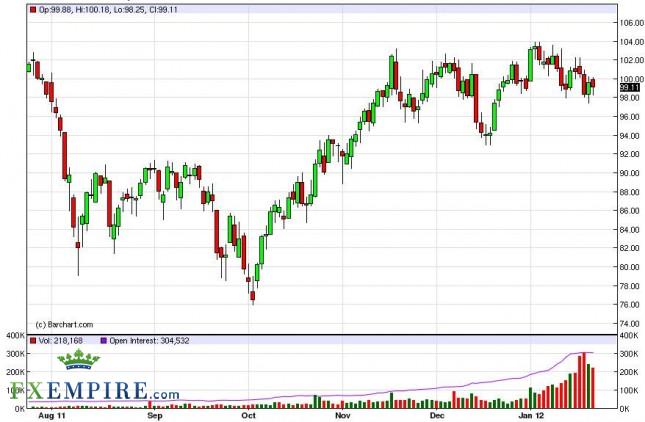Click the 84.00 price axis label
This screenshot has height=422, width=645.
click(632, 230)
